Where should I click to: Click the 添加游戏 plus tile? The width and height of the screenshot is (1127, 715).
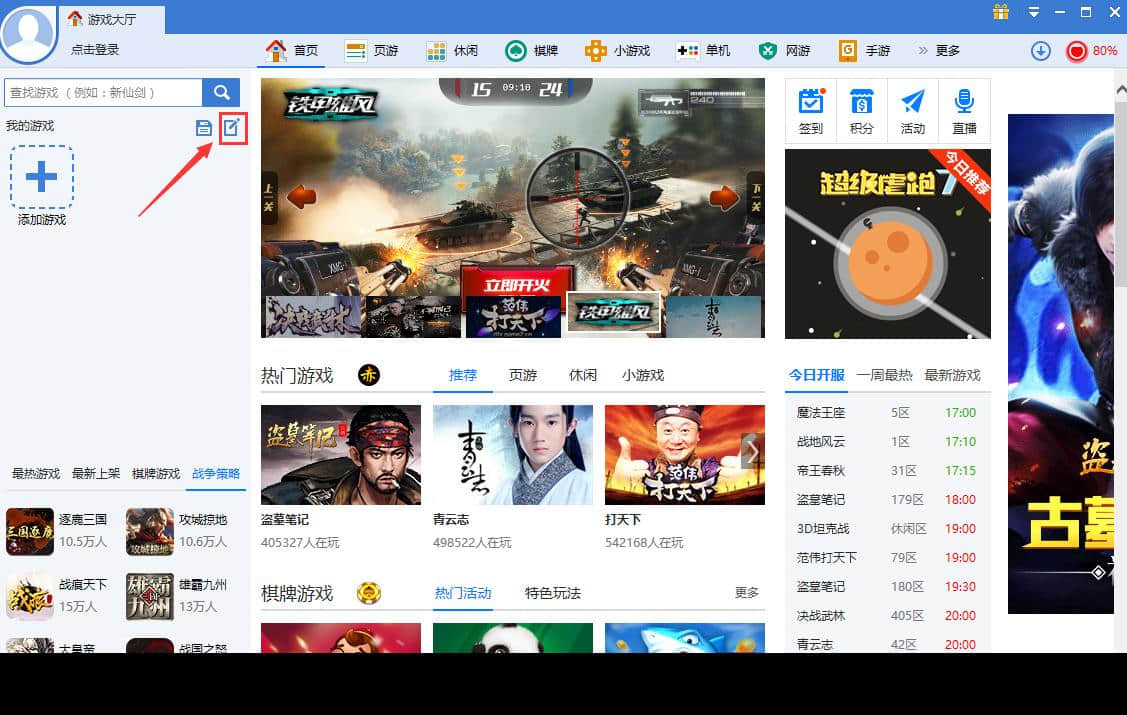(42, 177)
